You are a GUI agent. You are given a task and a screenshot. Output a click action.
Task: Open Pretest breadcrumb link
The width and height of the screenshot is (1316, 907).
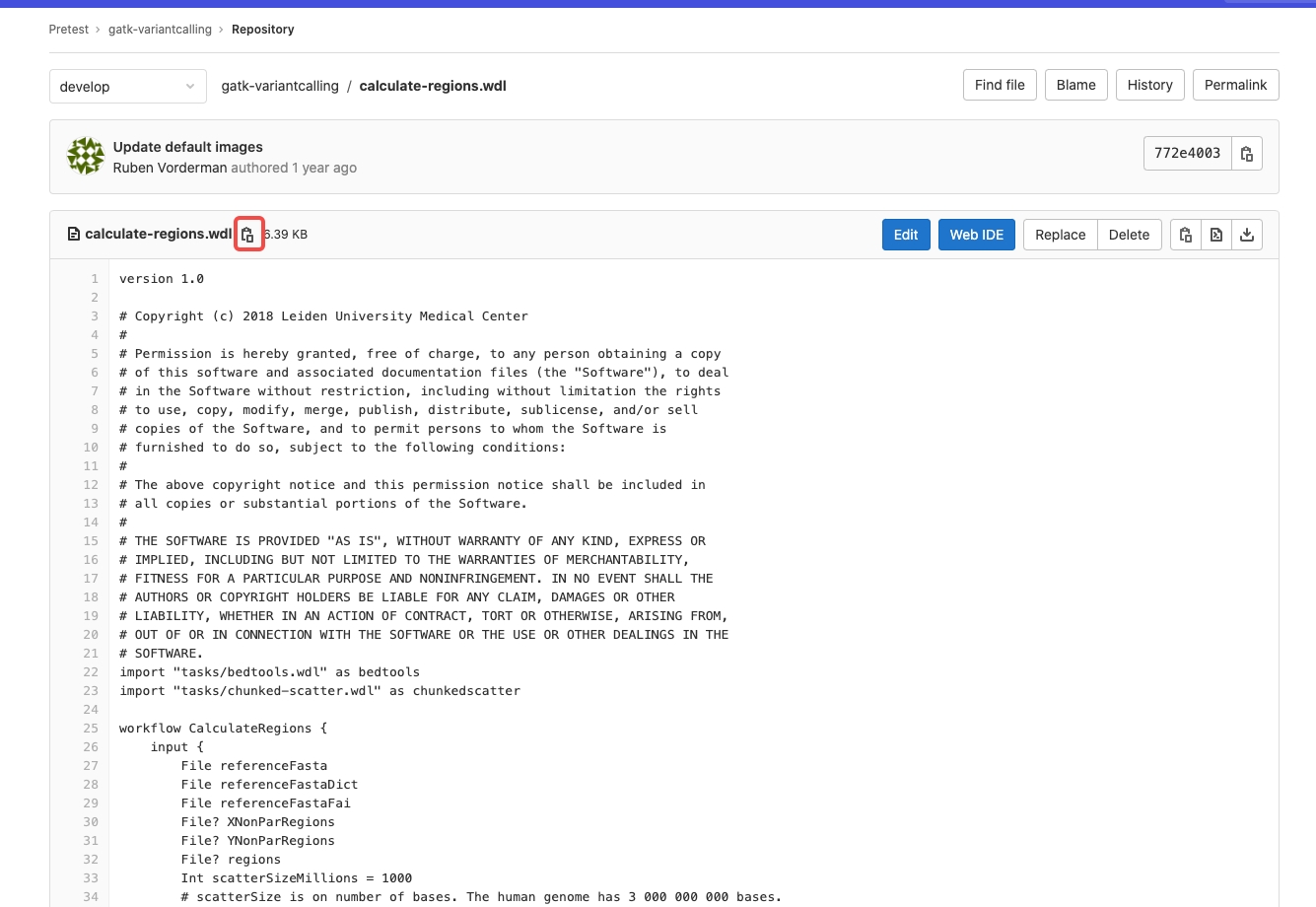pos(69,30)
